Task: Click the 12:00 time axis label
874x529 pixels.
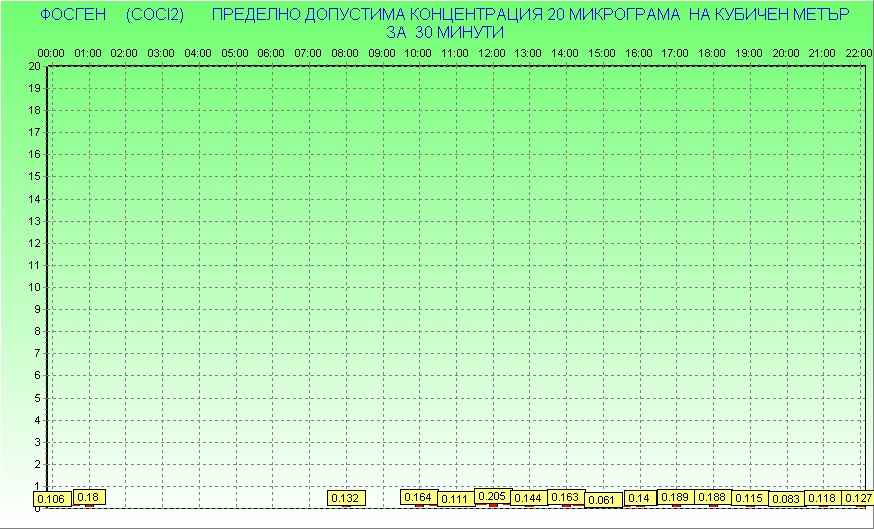Action: [491, 53]
